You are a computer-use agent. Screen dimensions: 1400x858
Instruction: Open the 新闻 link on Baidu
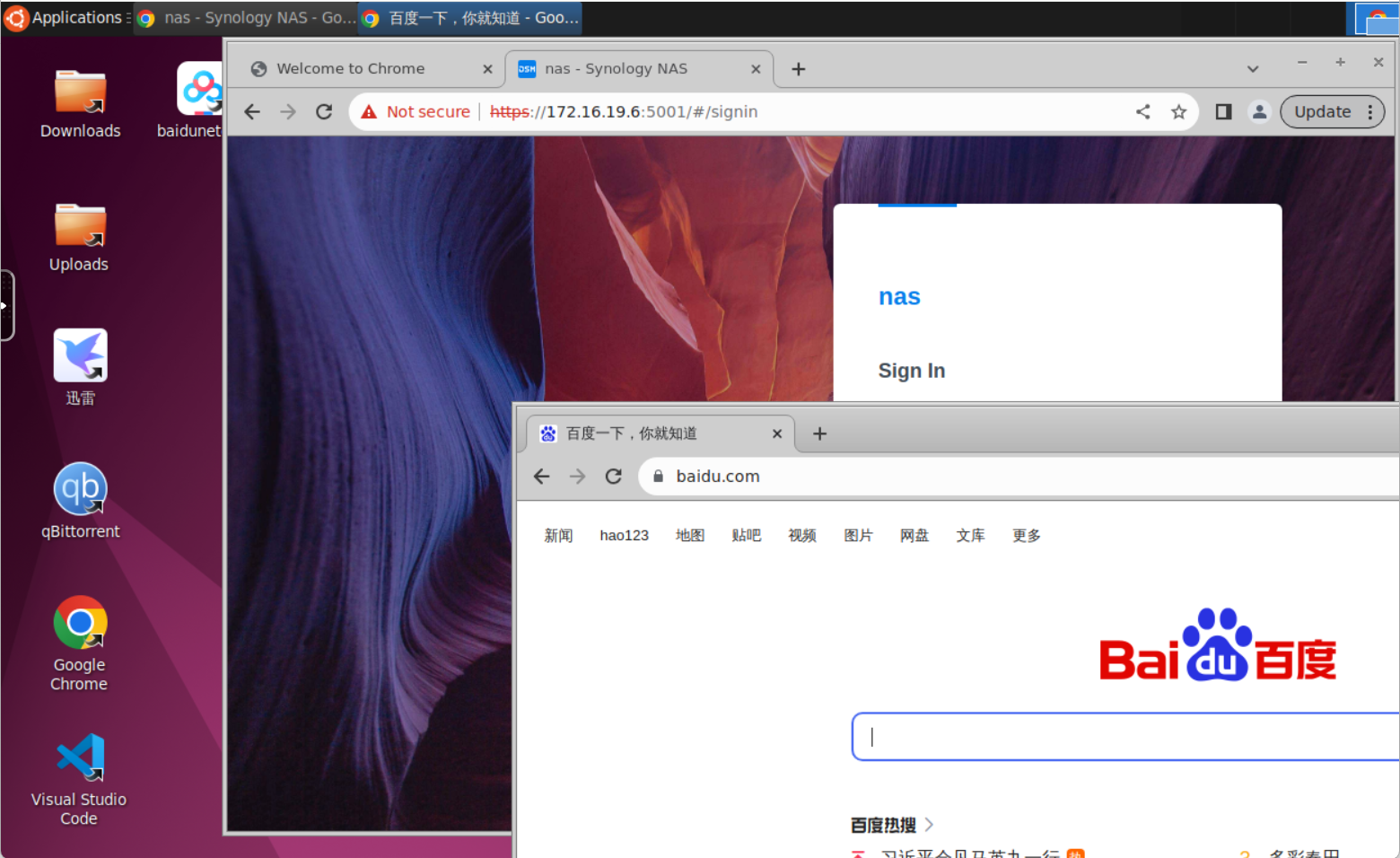[558, 536]
